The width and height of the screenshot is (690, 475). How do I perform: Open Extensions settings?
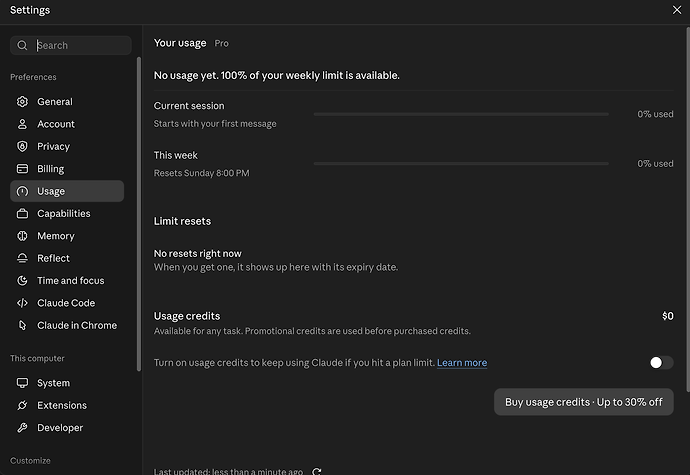pos(67,405)
